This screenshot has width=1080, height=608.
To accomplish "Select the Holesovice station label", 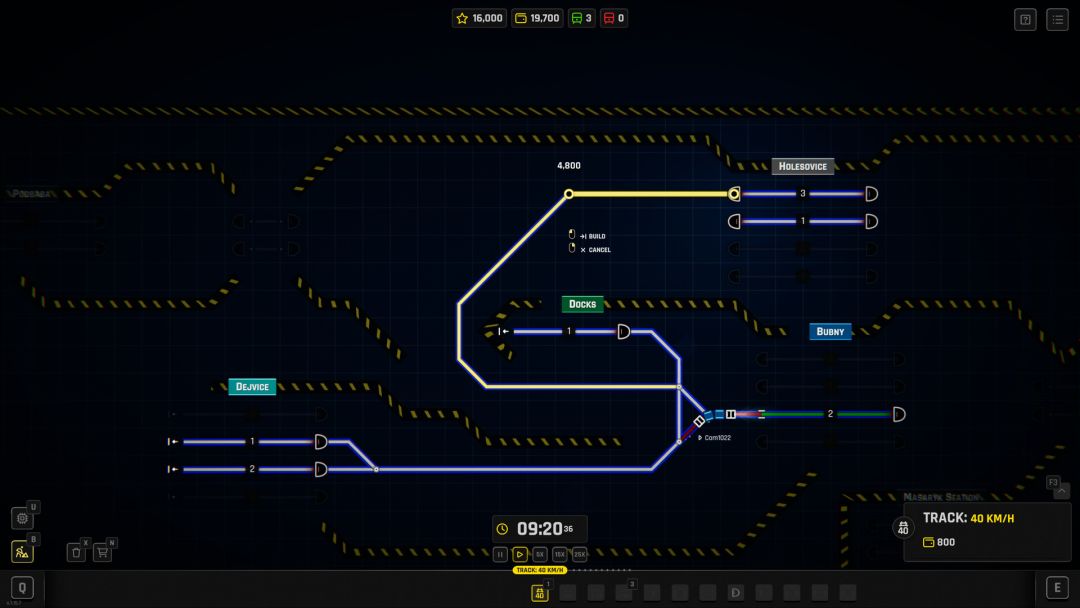I will tap(803, 166).
